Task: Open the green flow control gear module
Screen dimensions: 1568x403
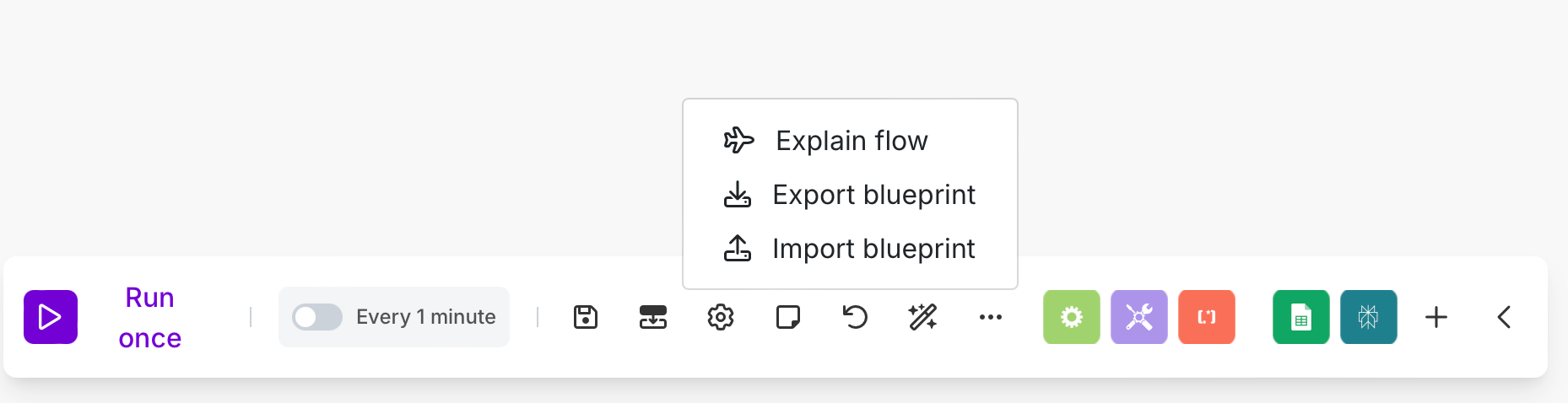Action: pos(1072,317)
